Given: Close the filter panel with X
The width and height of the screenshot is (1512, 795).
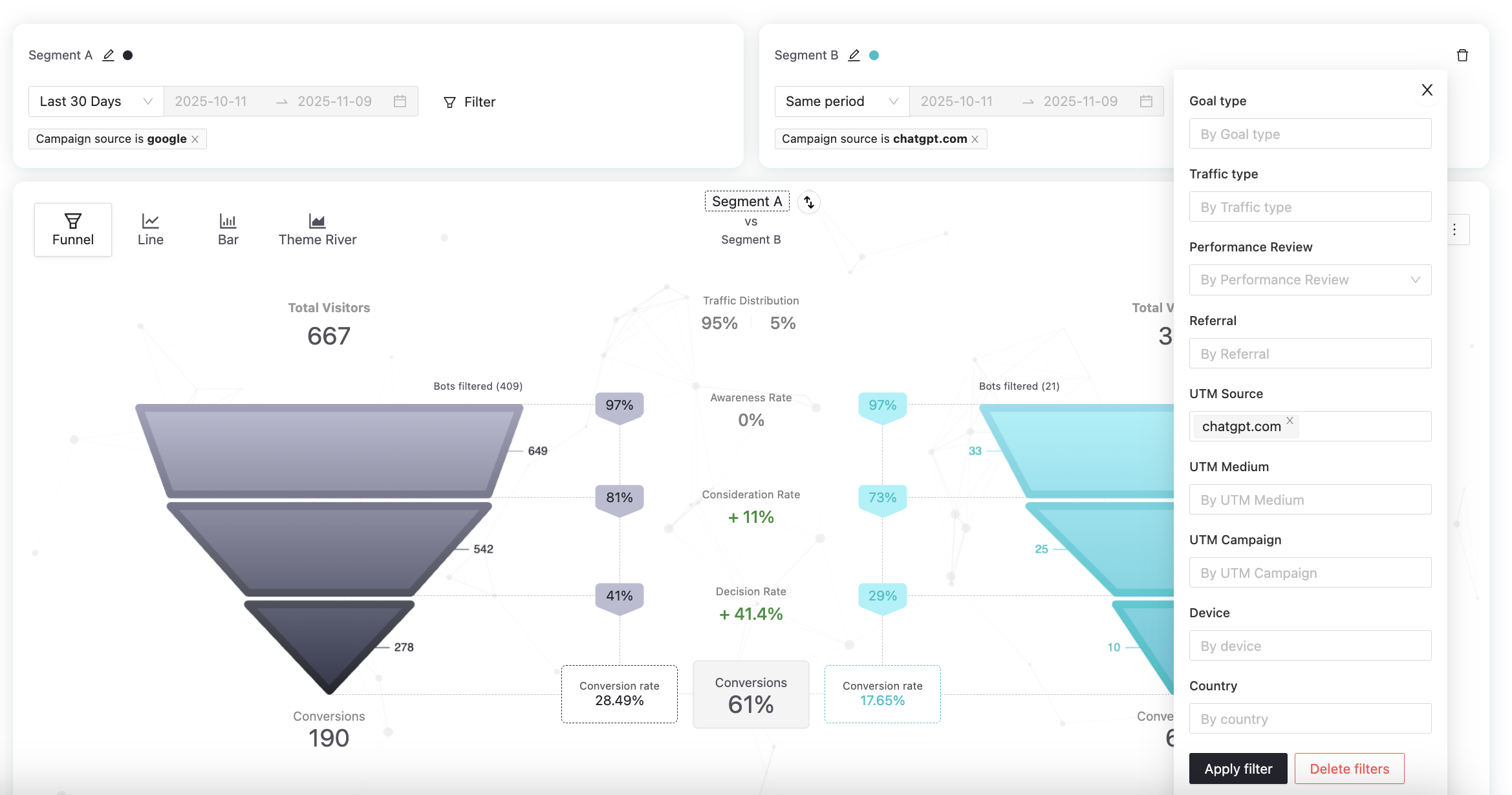Looking at the screenshot, I should point(1427,90).
